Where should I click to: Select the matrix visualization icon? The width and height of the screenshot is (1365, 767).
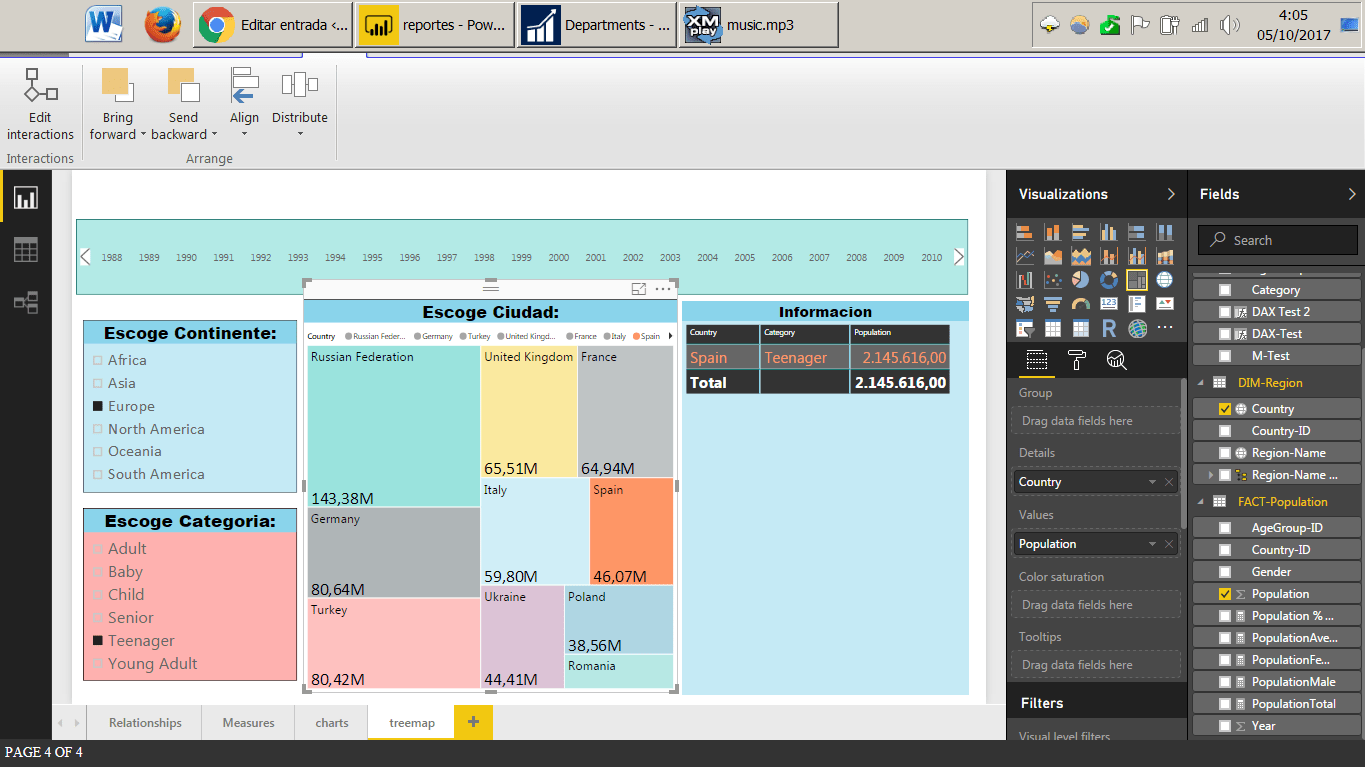point(1081,328)
